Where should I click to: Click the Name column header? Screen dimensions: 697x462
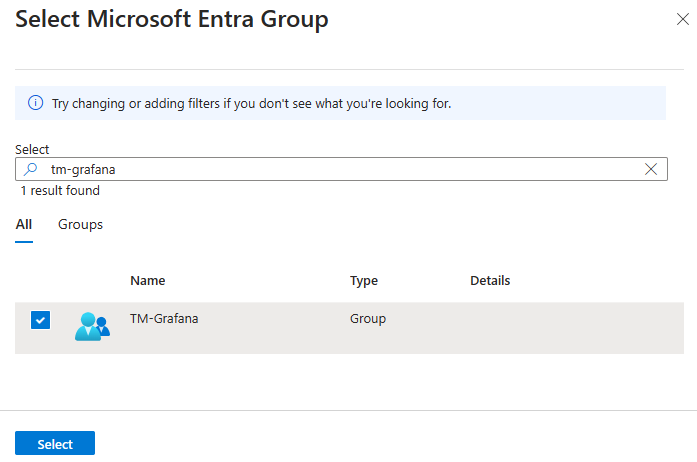point(148,281)
